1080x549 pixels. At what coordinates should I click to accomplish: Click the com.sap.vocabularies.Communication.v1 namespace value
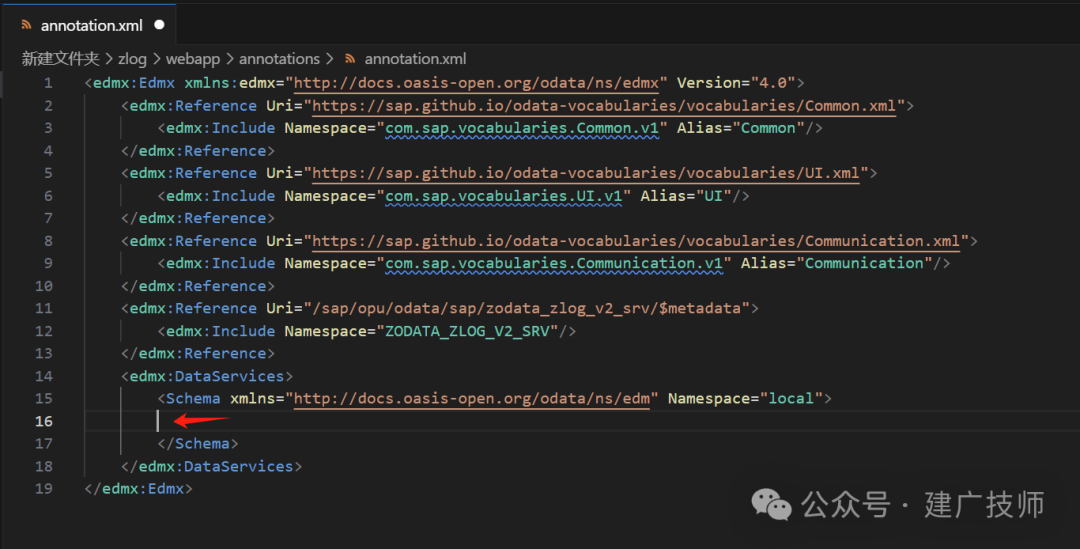[554, 263]
